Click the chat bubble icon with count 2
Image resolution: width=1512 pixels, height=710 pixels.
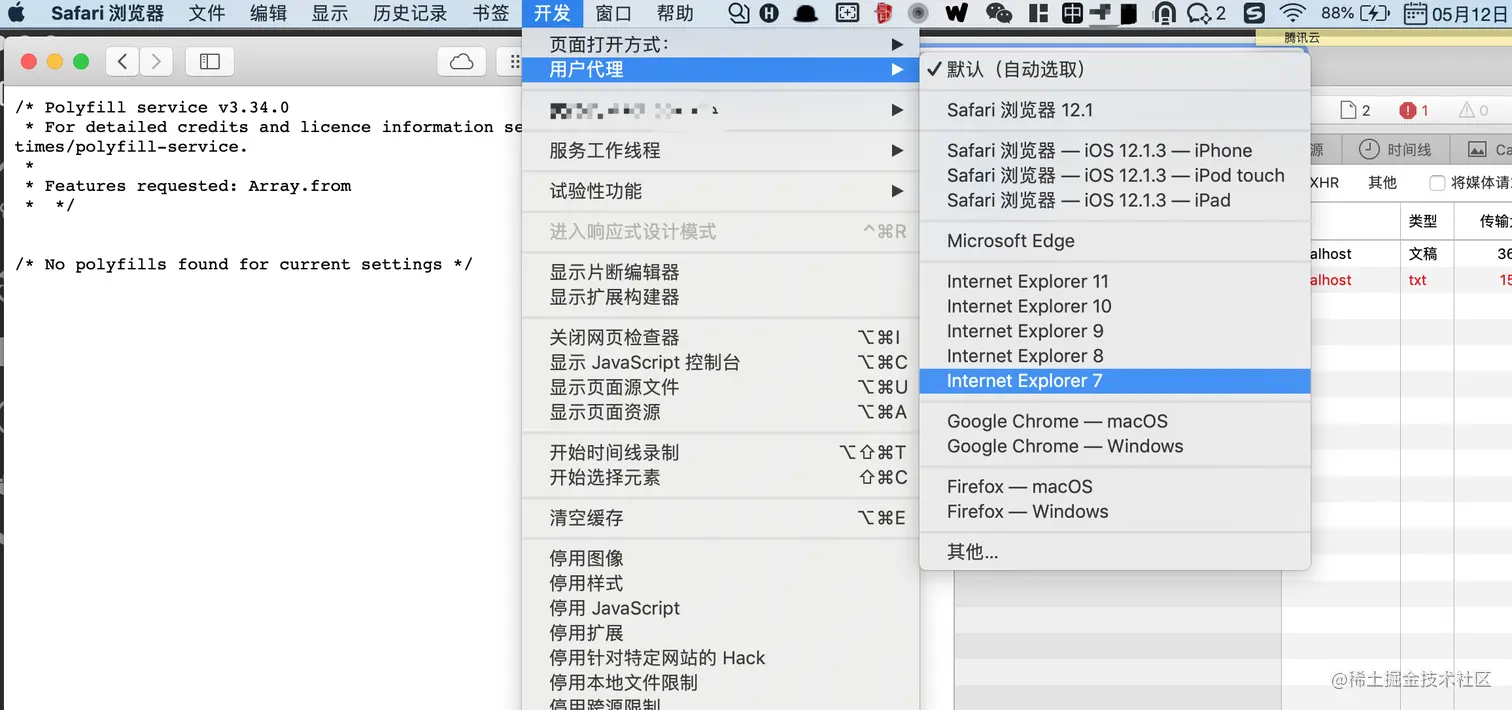coord(1206,13)
